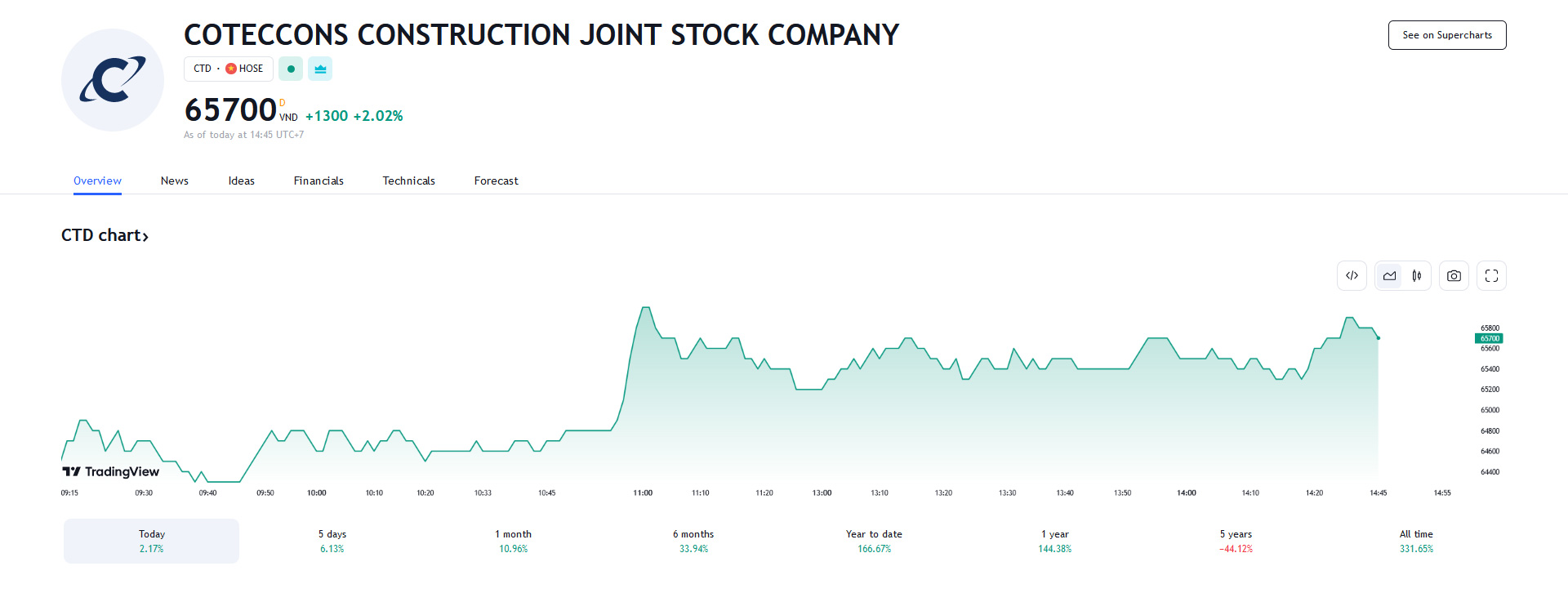Select the 1 month time range
Screen dimensions: 1568x593
coord(513,541)
